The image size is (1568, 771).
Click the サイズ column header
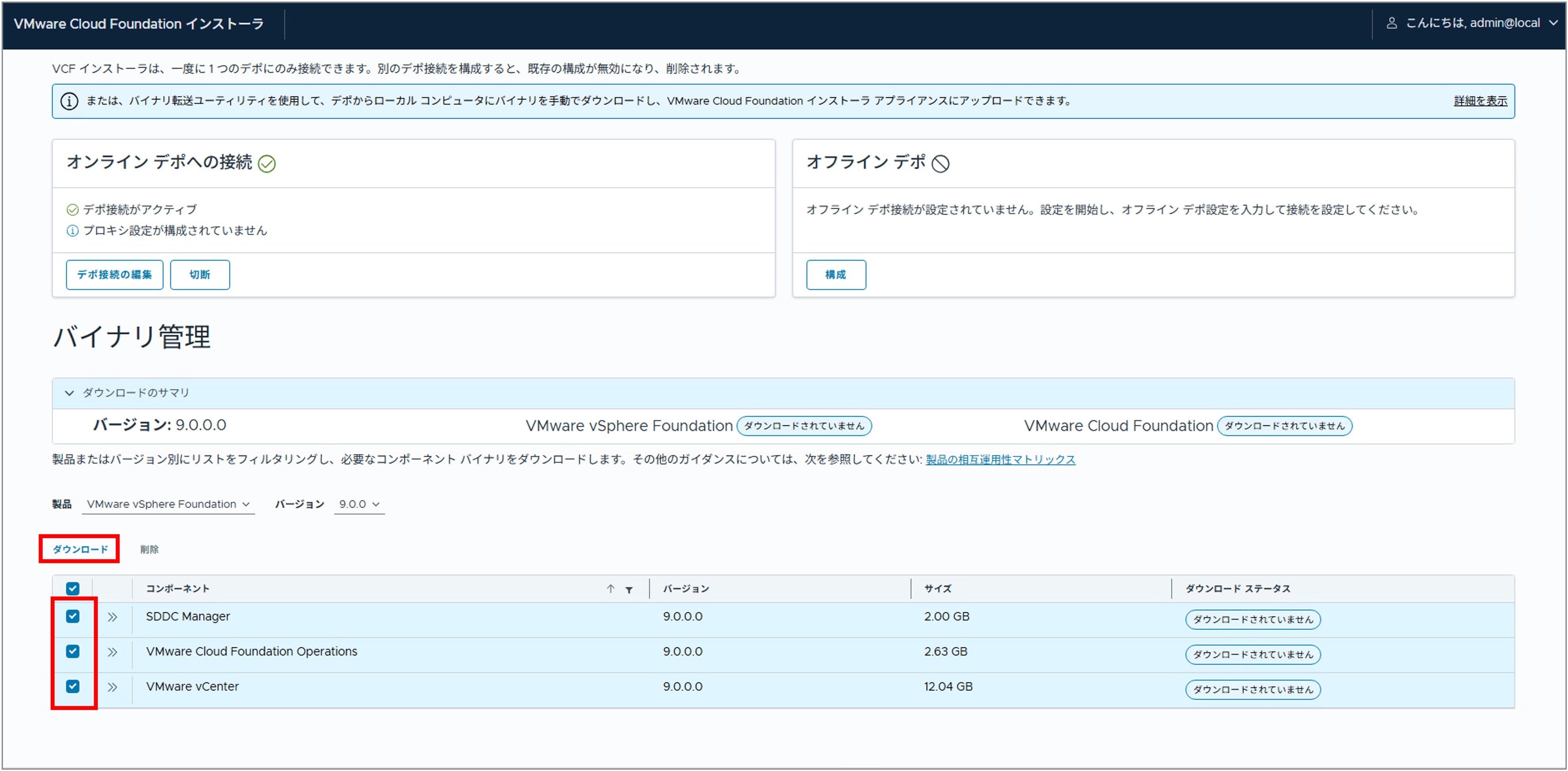point(937,588)
